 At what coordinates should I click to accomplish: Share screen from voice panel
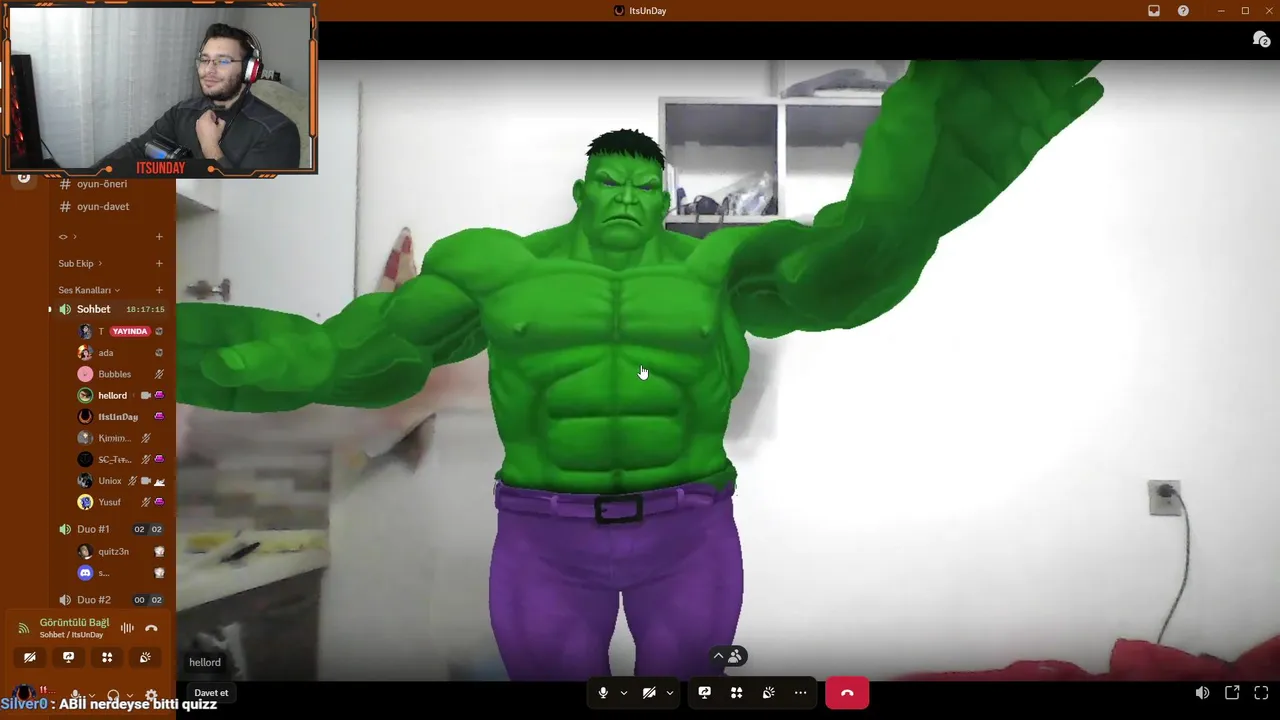(68, 657)
